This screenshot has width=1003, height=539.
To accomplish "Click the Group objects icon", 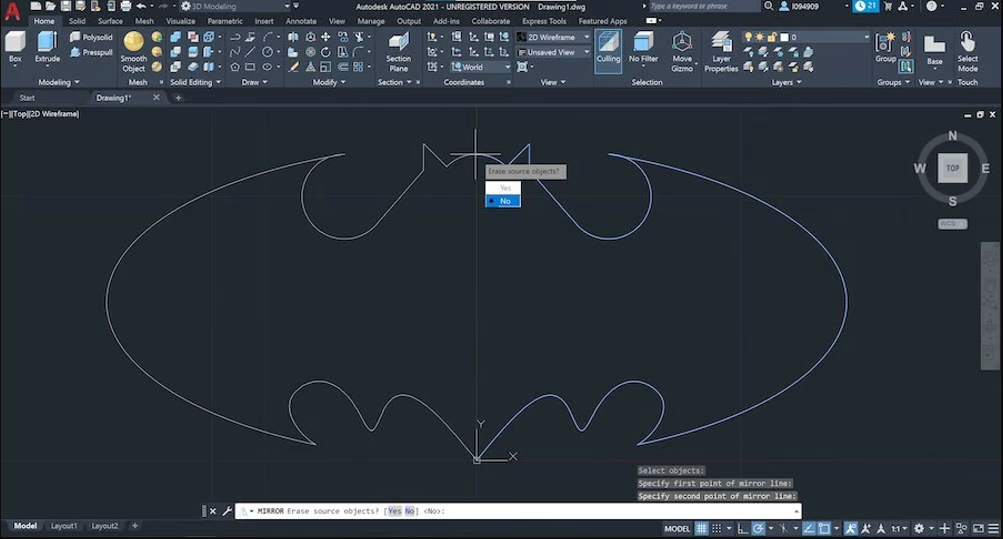I will tap(885, 46).
